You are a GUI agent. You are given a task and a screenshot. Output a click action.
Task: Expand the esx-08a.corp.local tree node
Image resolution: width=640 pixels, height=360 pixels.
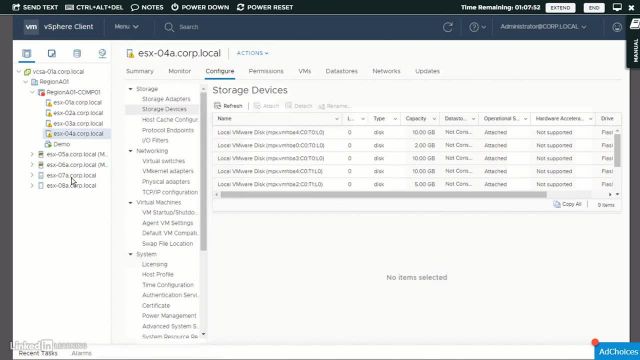(x=32, y=185)
